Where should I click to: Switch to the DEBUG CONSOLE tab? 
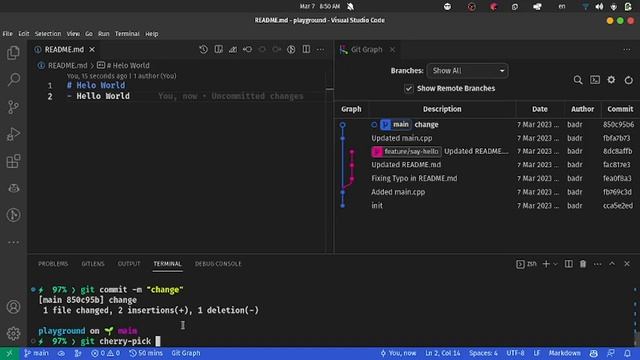218,264
